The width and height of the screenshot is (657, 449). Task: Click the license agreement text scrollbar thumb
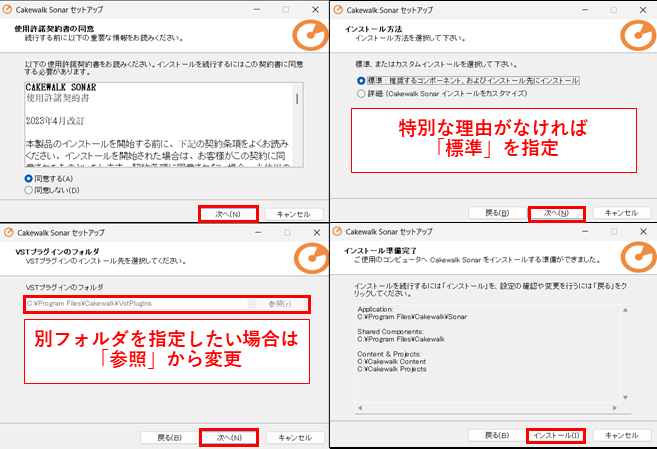297,98
